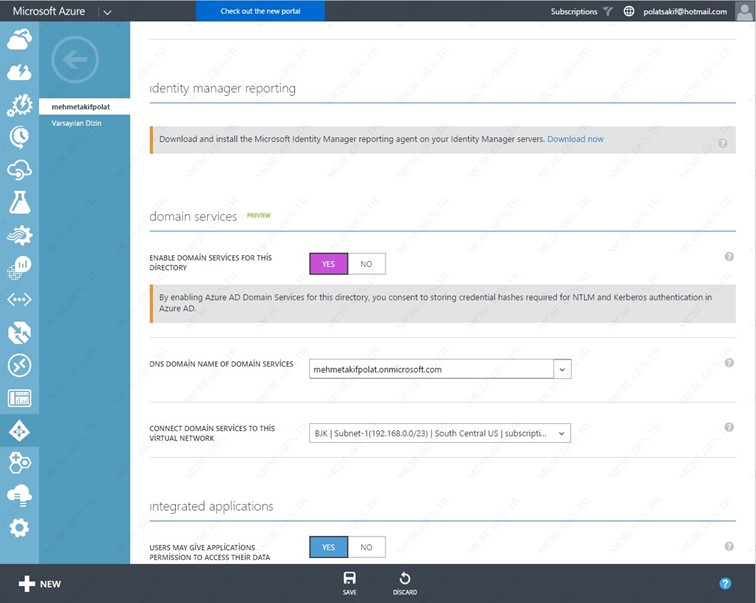The width and height of the screenshot is (756, 603).
Task: Click the polatsakif@hotmail.com account name
Action: click(x=685, y=12)
